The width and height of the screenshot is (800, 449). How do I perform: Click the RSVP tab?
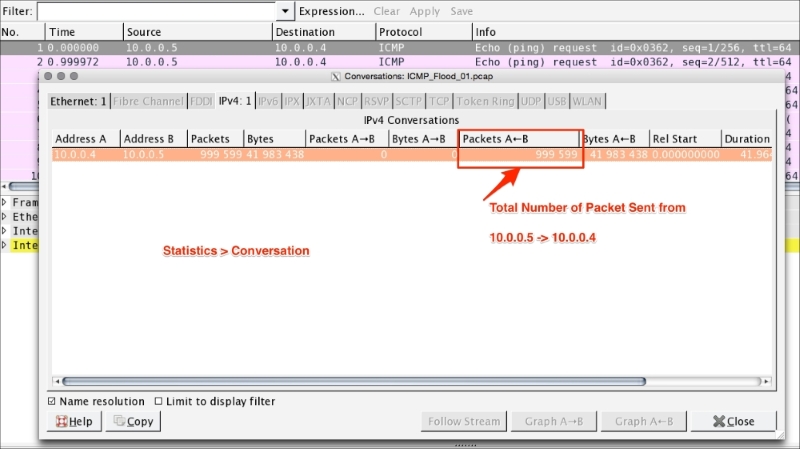(x=377, y=101)
